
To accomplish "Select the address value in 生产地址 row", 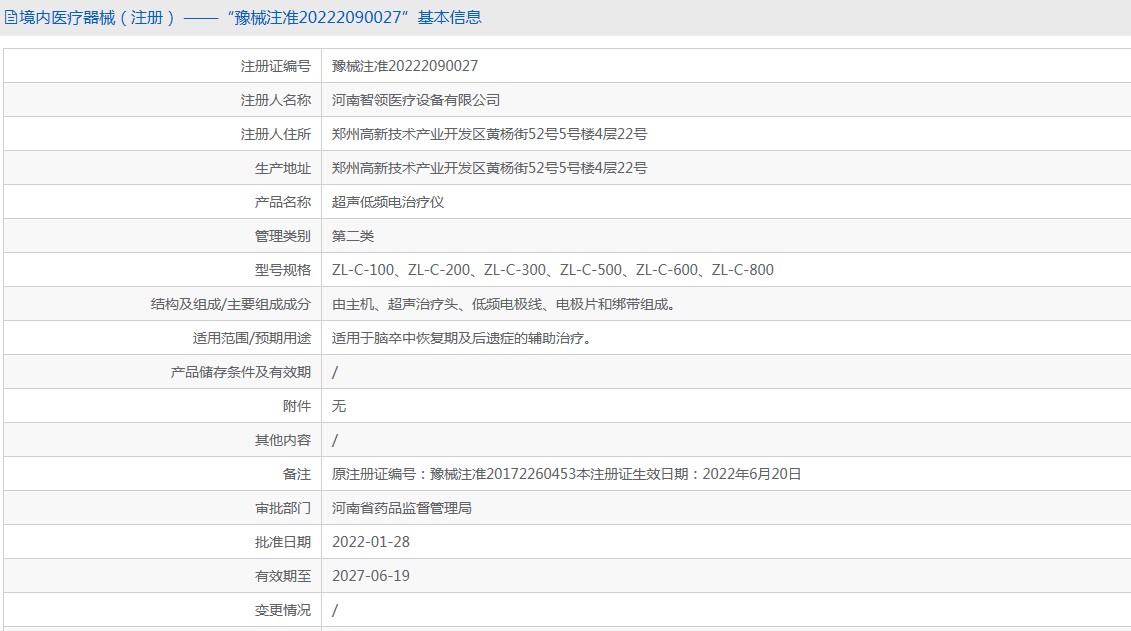I will [489, 168].
